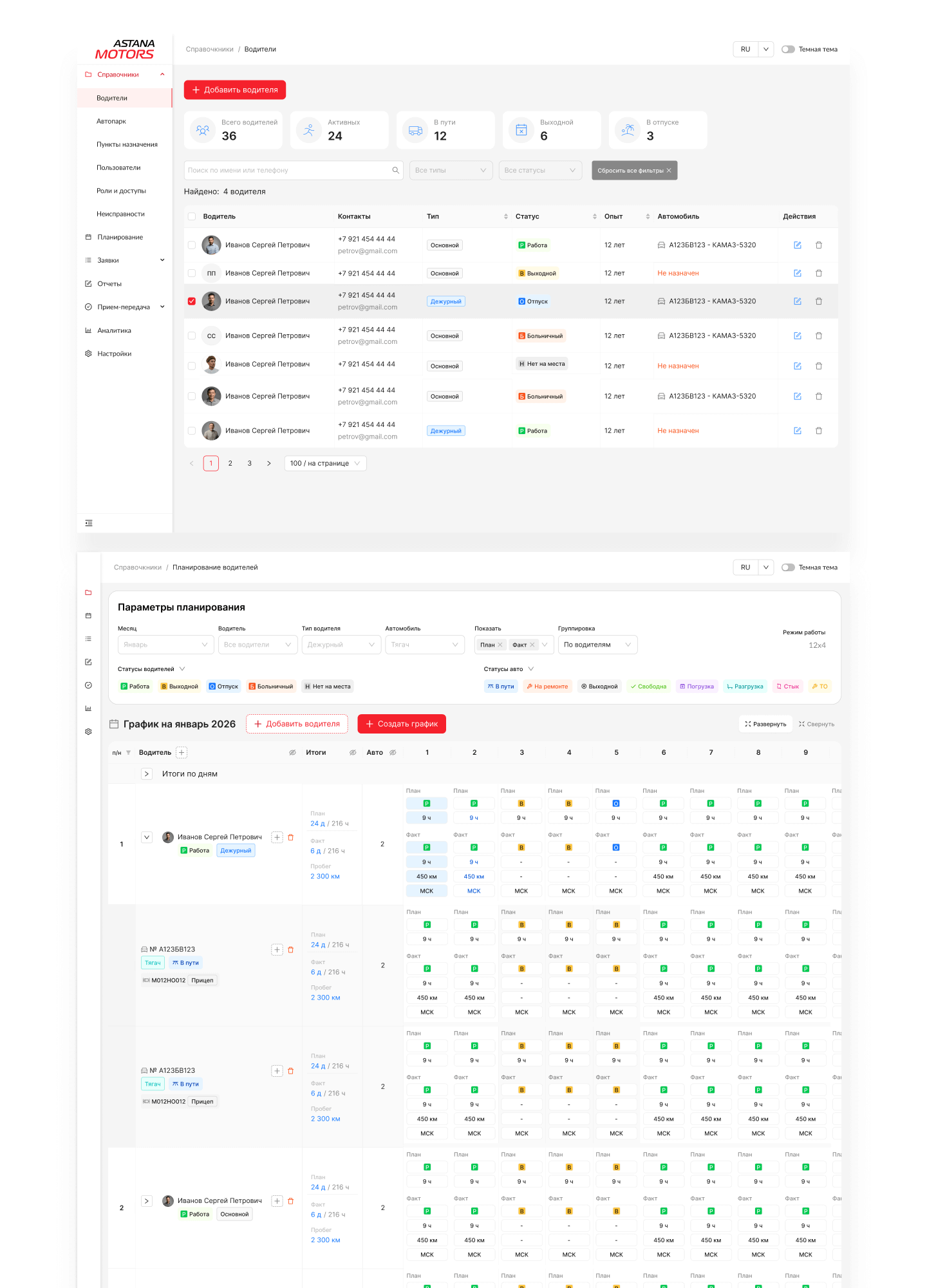This screenshot has width=927, height=1288.
Task: Open the bar chart icon in the collapsed planning sidebar
Action: coord(88,708)
